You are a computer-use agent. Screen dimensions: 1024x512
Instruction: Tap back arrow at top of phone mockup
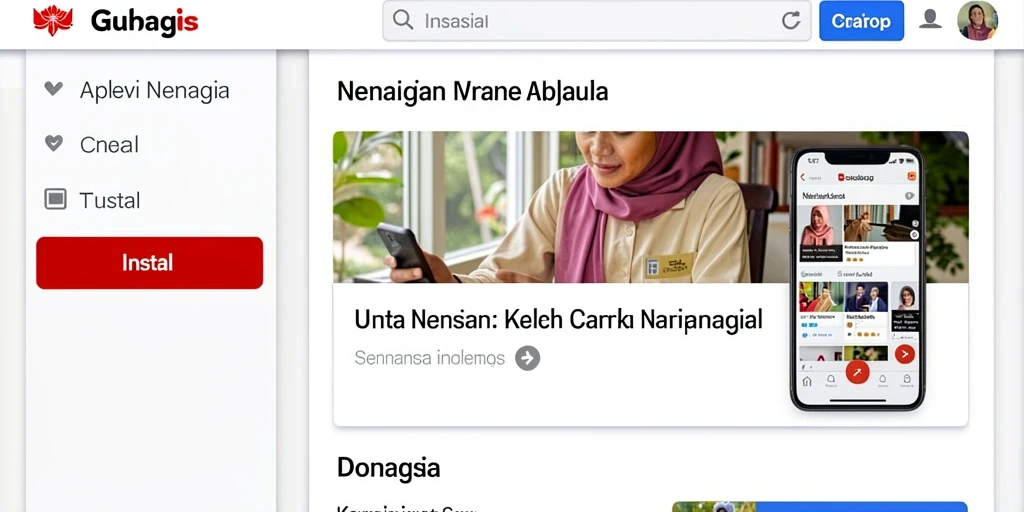point(803,177)
